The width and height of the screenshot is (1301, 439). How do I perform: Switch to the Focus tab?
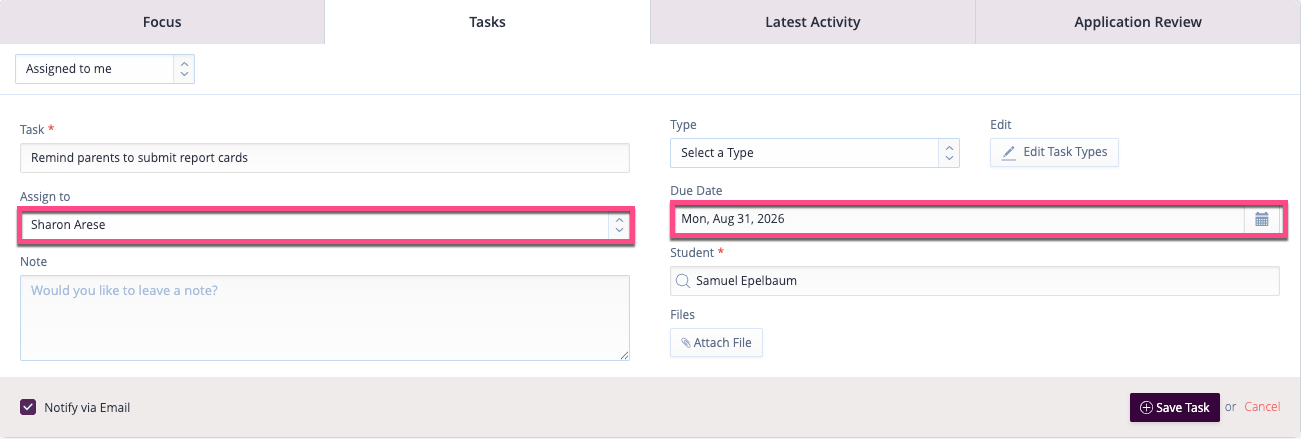coord(162,22)
